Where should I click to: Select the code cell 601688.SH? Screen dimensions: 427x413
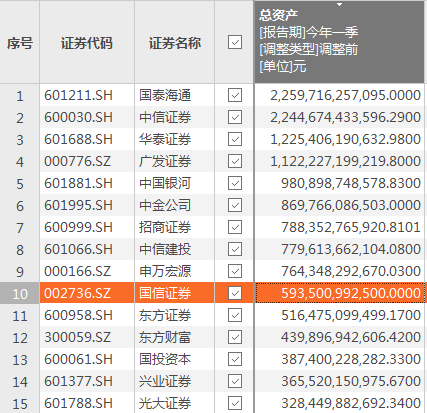(87, 139)
